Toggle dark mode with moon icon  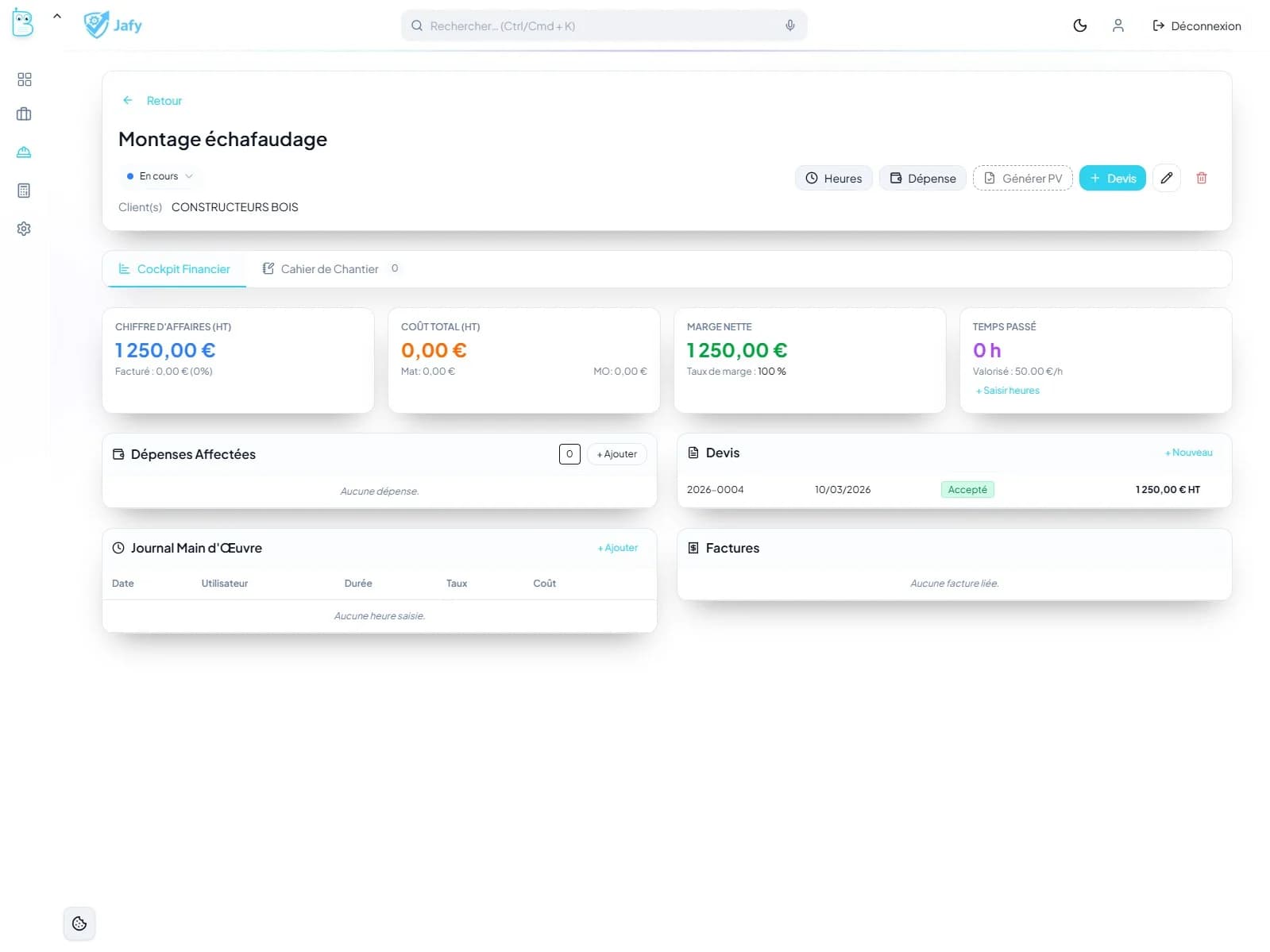(x=1079, y=25)
